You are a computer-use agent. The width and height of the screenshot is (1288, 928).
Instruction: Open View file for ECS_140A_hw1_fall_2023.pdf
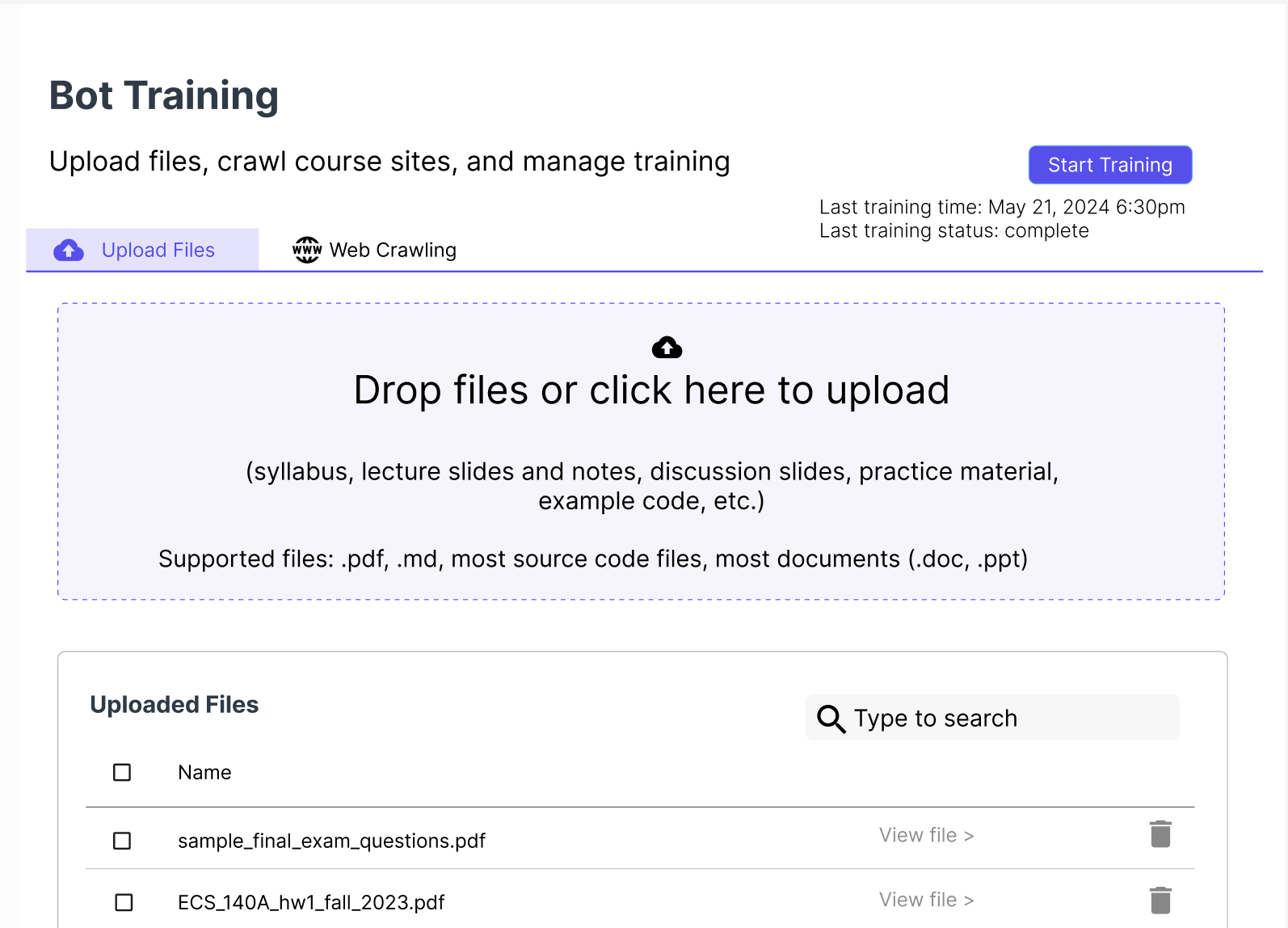pos(926,900)
